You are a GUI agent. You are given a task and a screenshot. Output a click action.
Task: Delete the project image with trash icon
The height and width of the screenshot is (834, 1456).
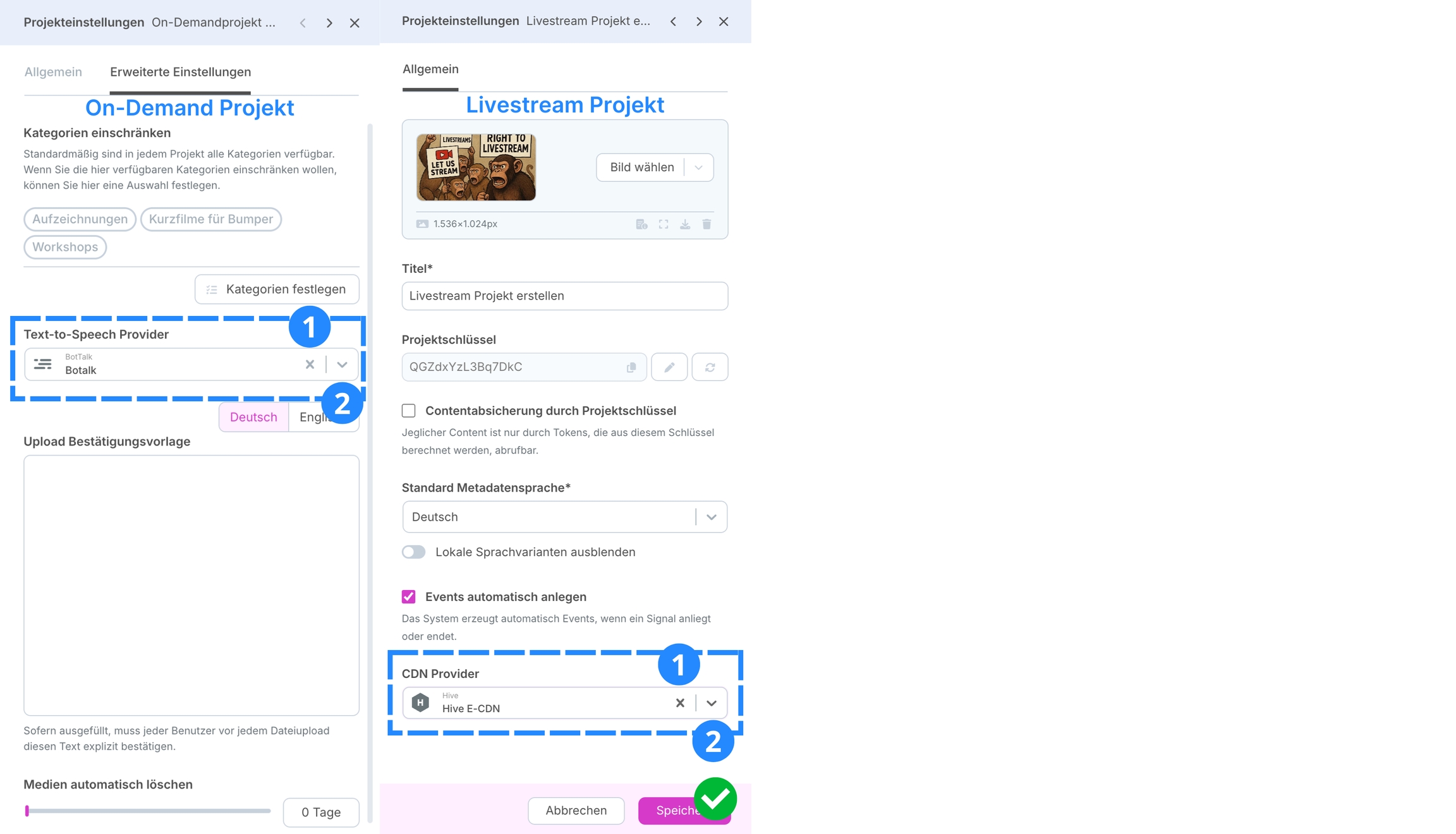click(707, 224)
